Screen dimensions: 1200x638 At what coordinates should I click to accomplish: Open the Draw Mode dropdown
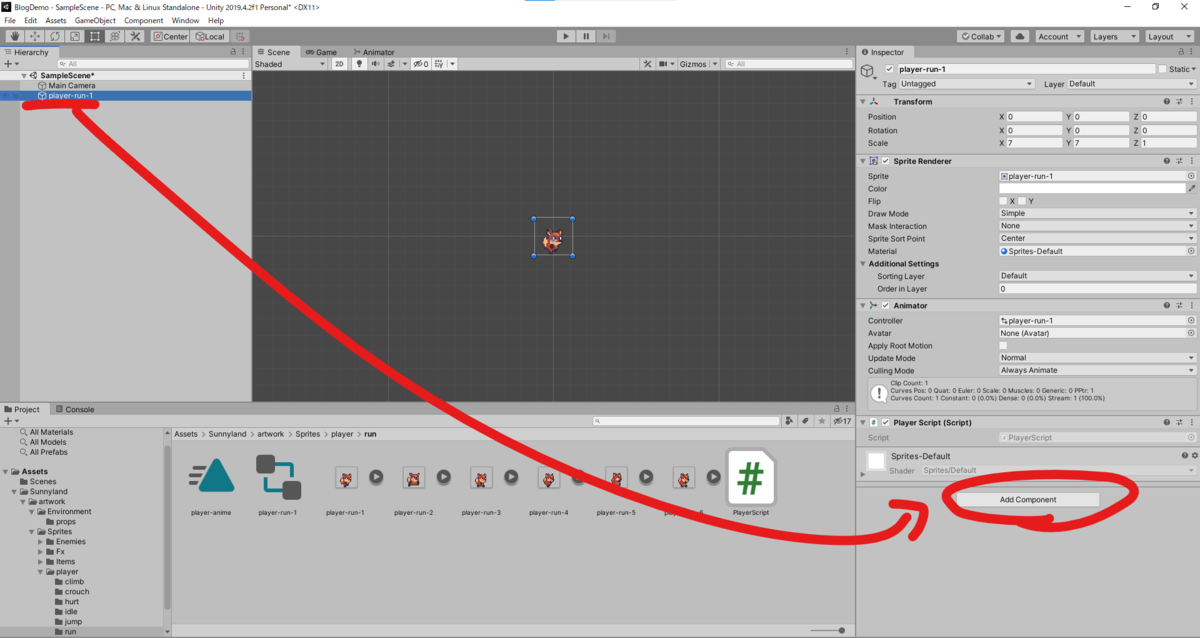tap(1098, 213)
